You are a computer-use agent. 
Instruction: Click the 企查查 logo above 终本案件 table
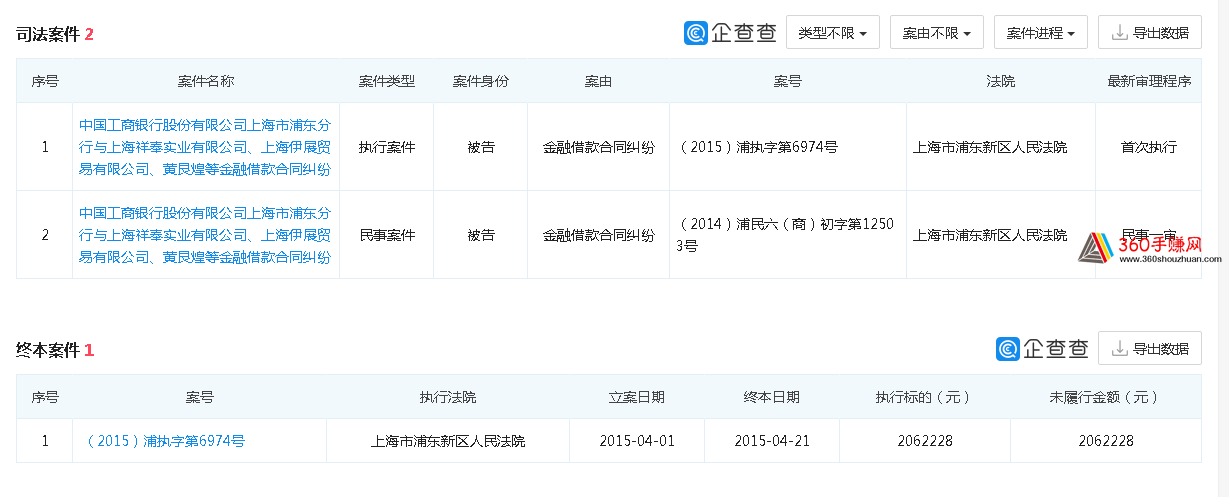point(1042,349)
